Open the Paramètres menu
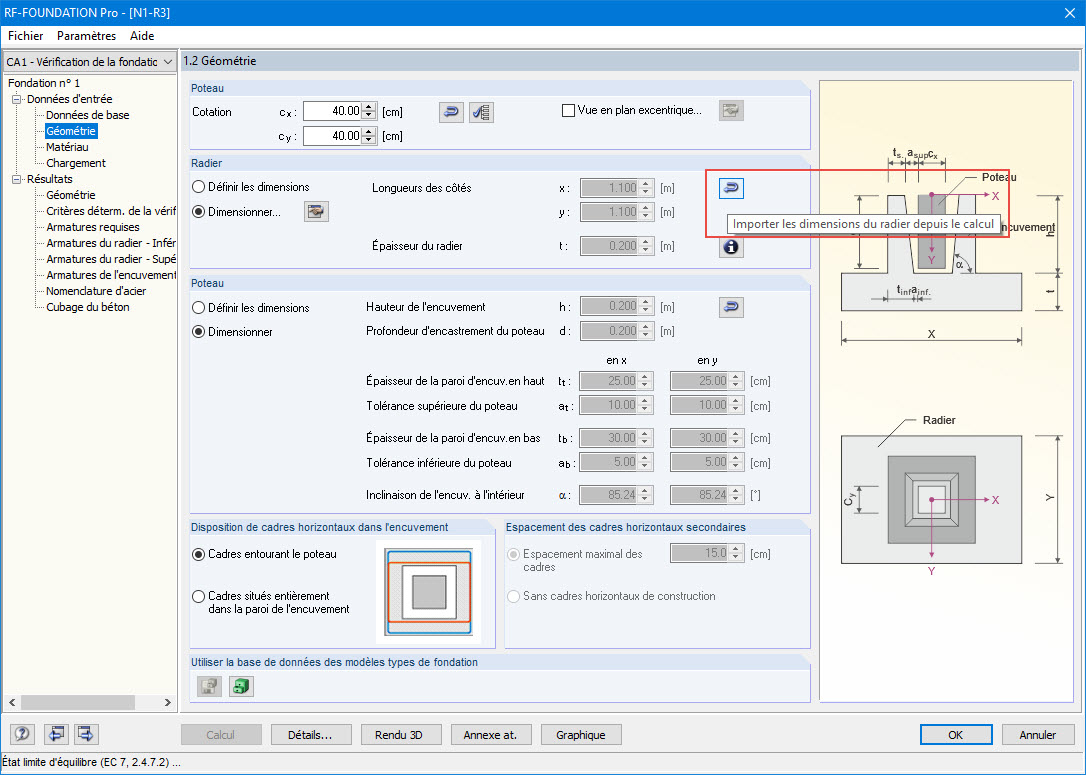 click(x=87, y=36)
